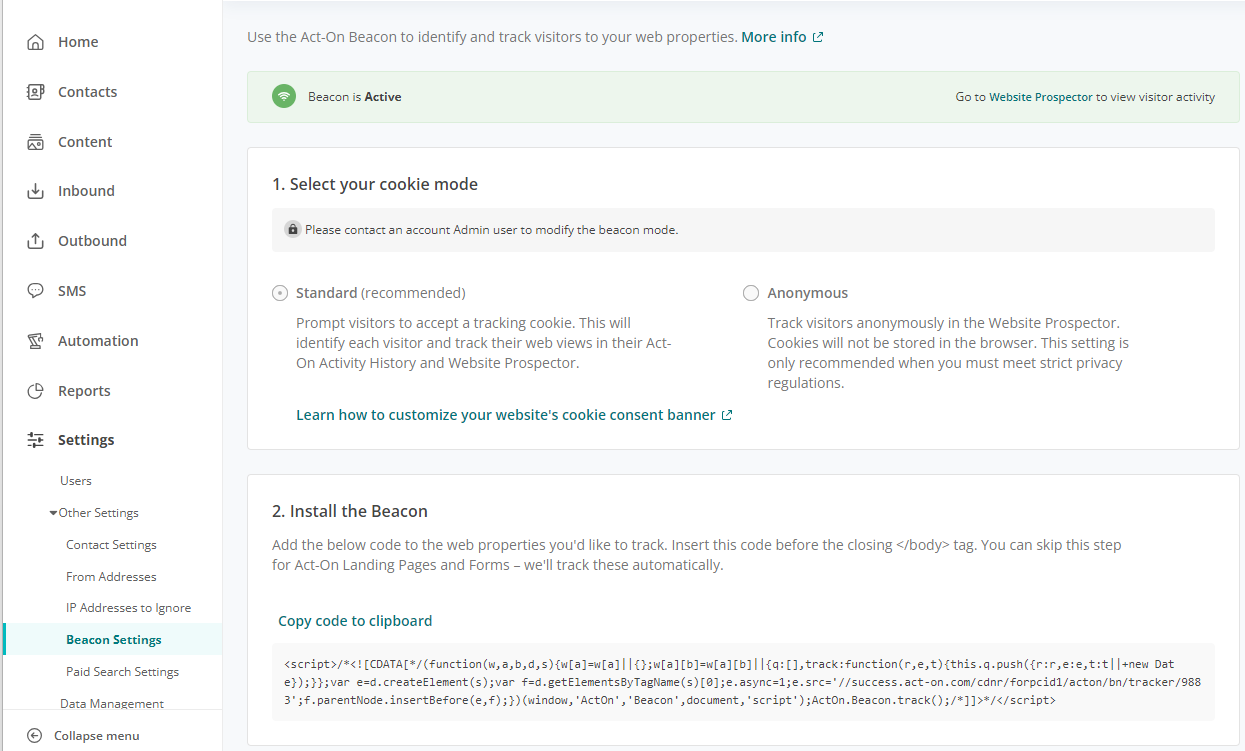
Task: Collapse the Other Settings tree arrow
Action: tap(53, 513)
